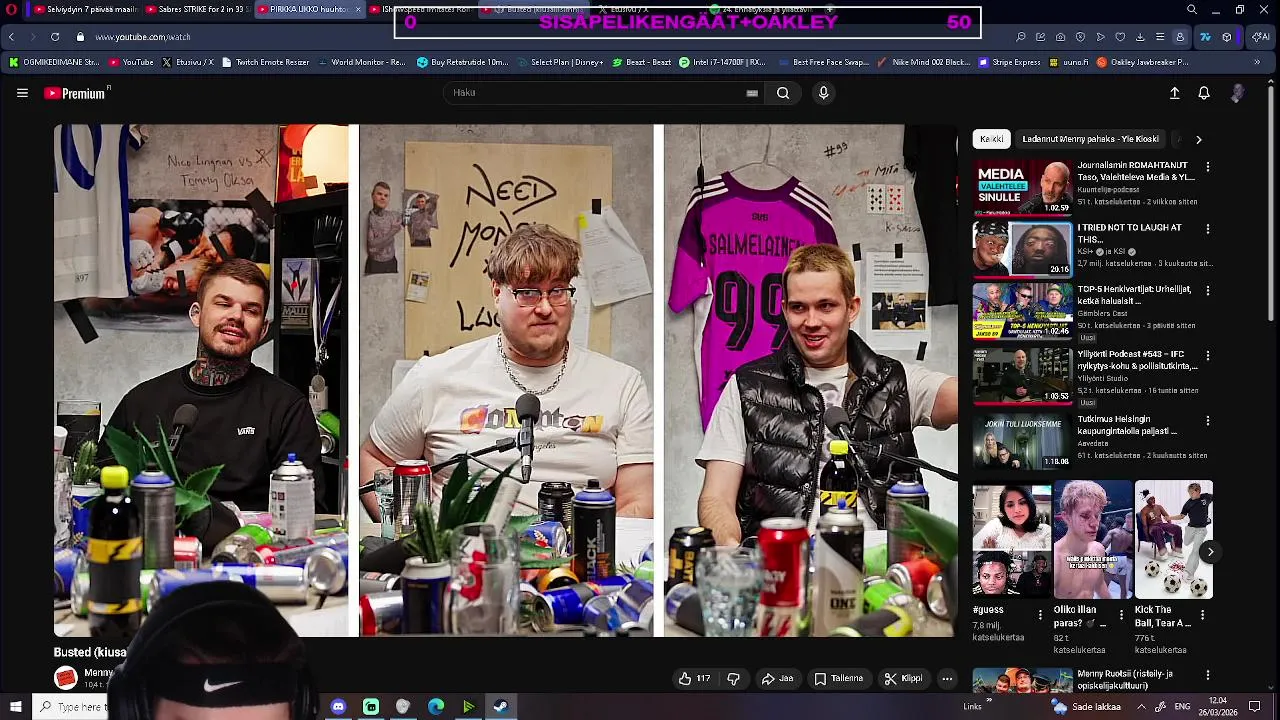
Task: Reload the page with refresh icon
Action: 54,37
